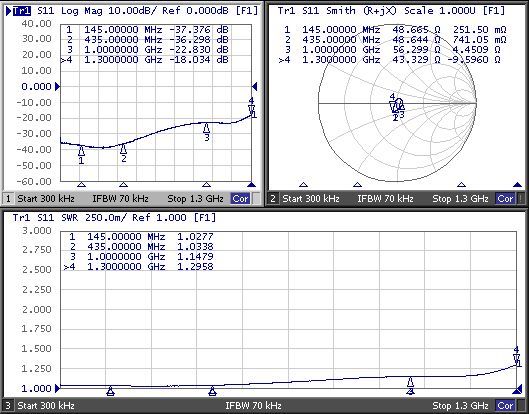Click the -60.00 bottom value on Log Mag axis
Screen dimensions: 529x414
(34, 182)
